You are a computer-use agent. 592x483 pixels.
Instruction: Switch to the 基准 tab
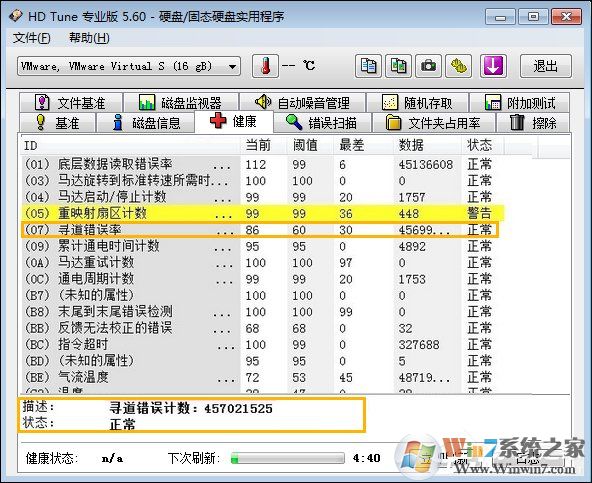click(57, 122)
